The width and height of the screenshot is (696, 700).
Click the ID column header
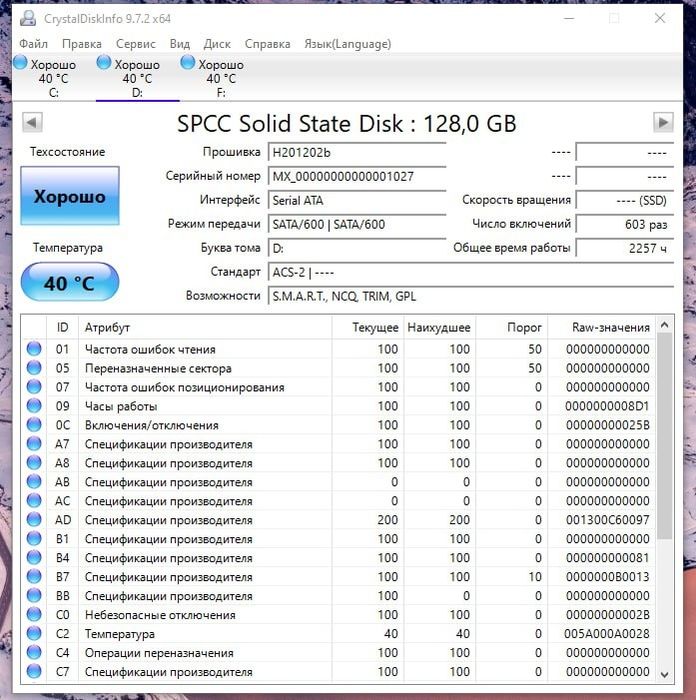[63, 327]
